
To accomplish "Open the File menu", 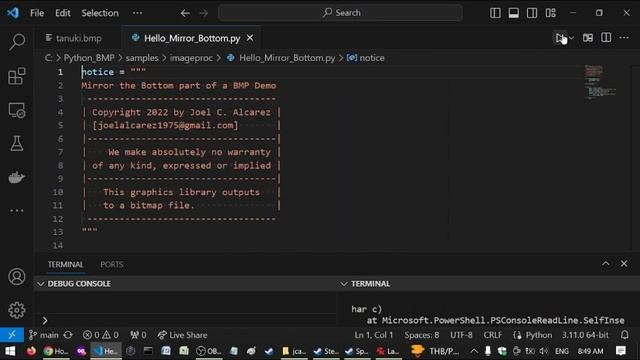I will 37,13.
